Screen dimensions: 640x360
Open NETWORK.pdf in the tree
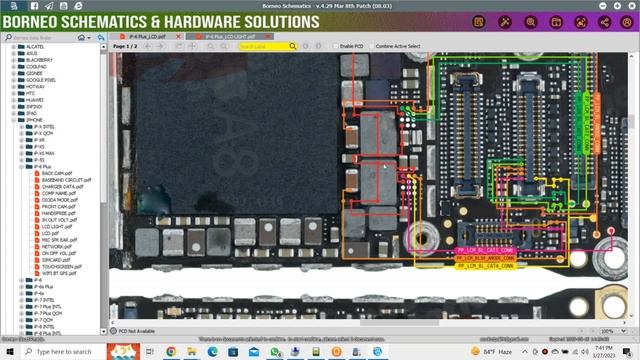click(x=56, y=247)
